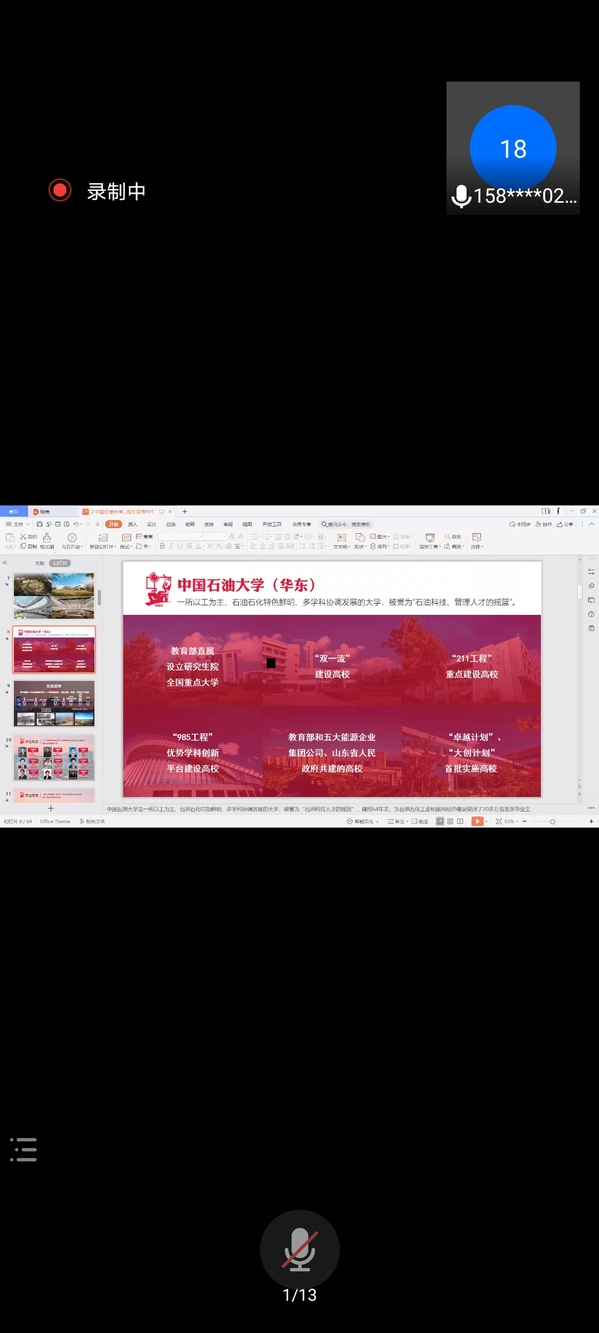Viewport: 599px width, 1333px height.
Task: Open the 形状 shapes dropdown
Action: tap(361, 547)
